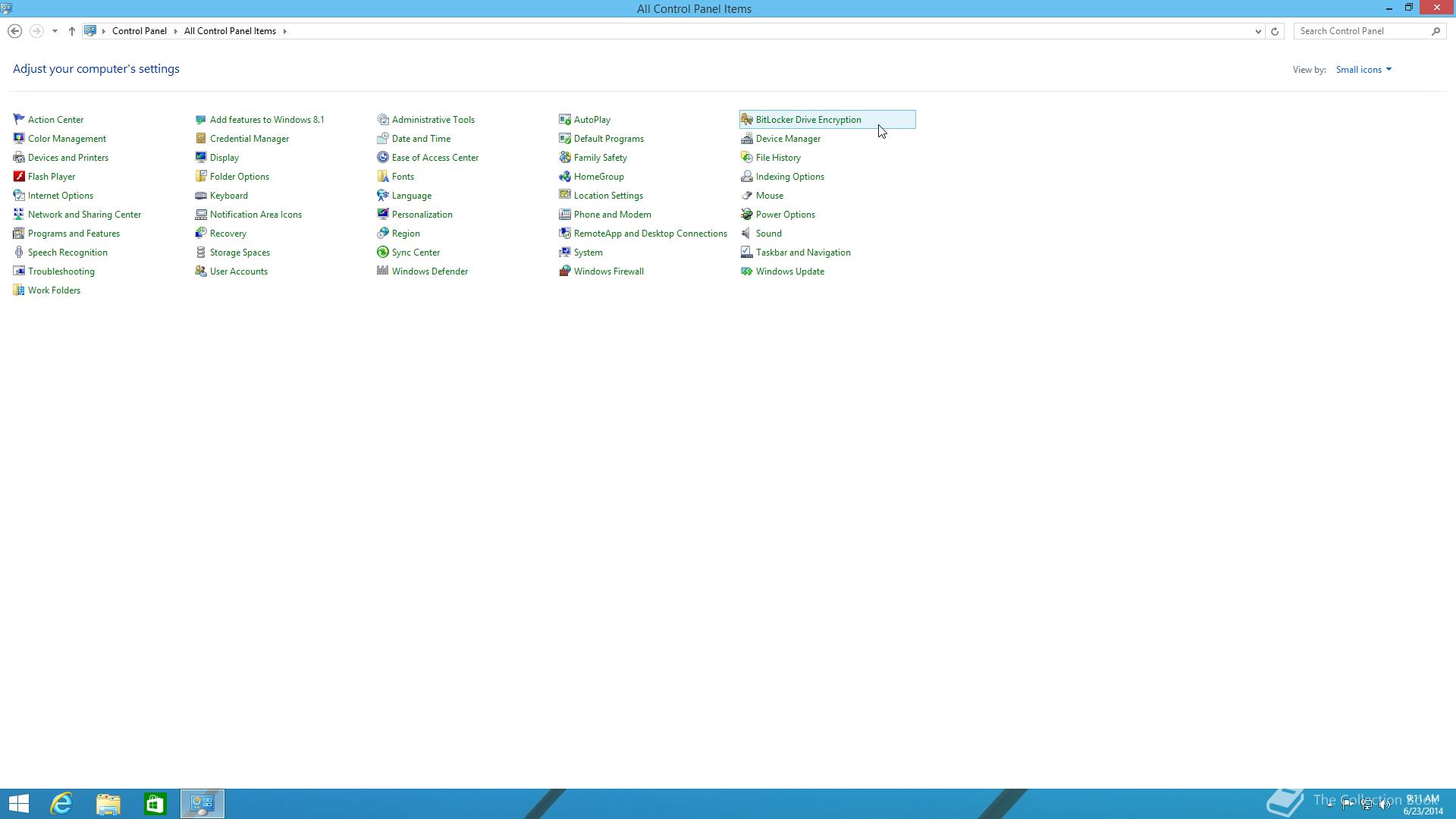Click the Recovery icon
Image resolution: width=1456 pixels, height=819 pixels.
(x=201, y=233)
